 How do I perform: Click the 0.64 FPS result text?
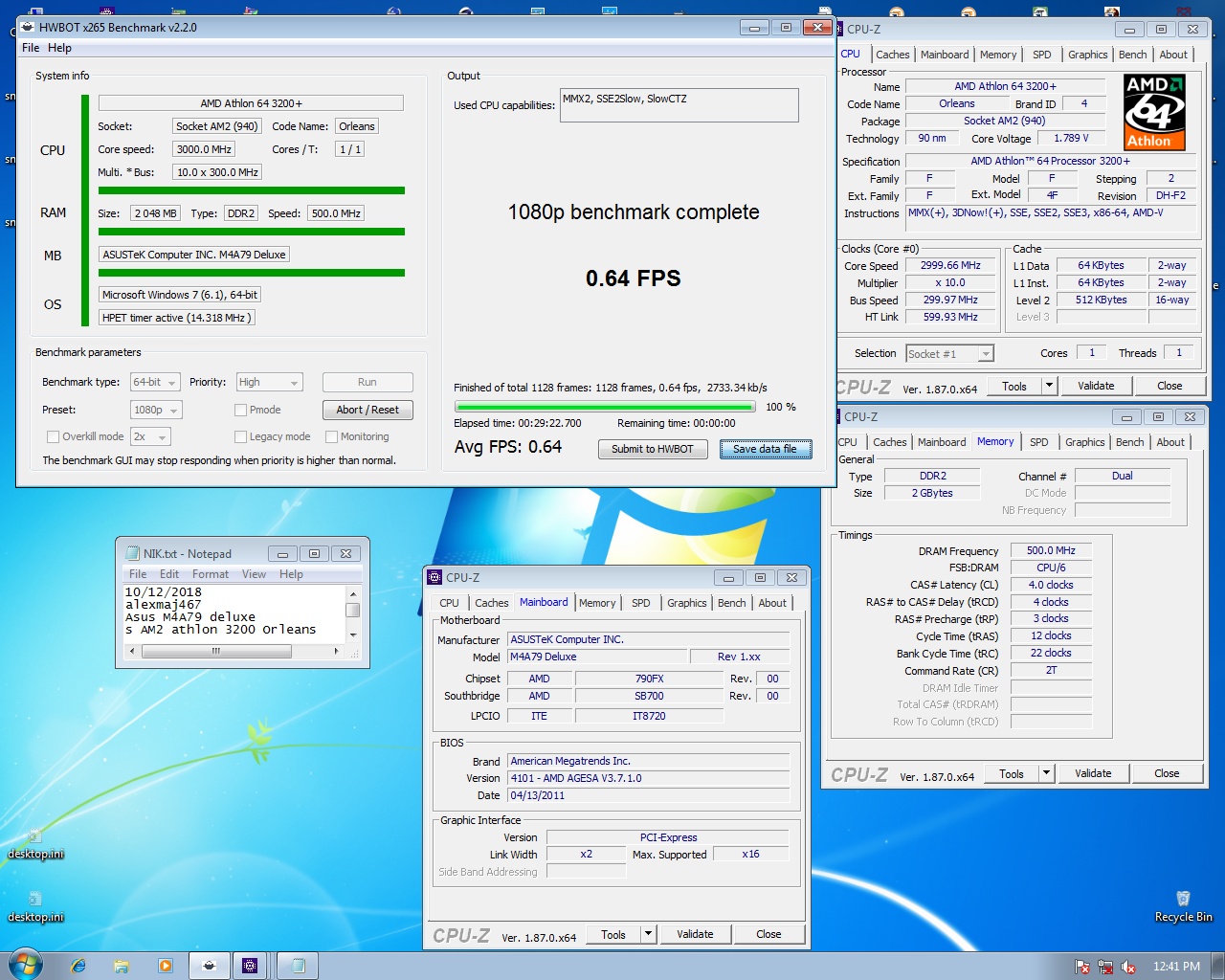click(x=633, y=278)
